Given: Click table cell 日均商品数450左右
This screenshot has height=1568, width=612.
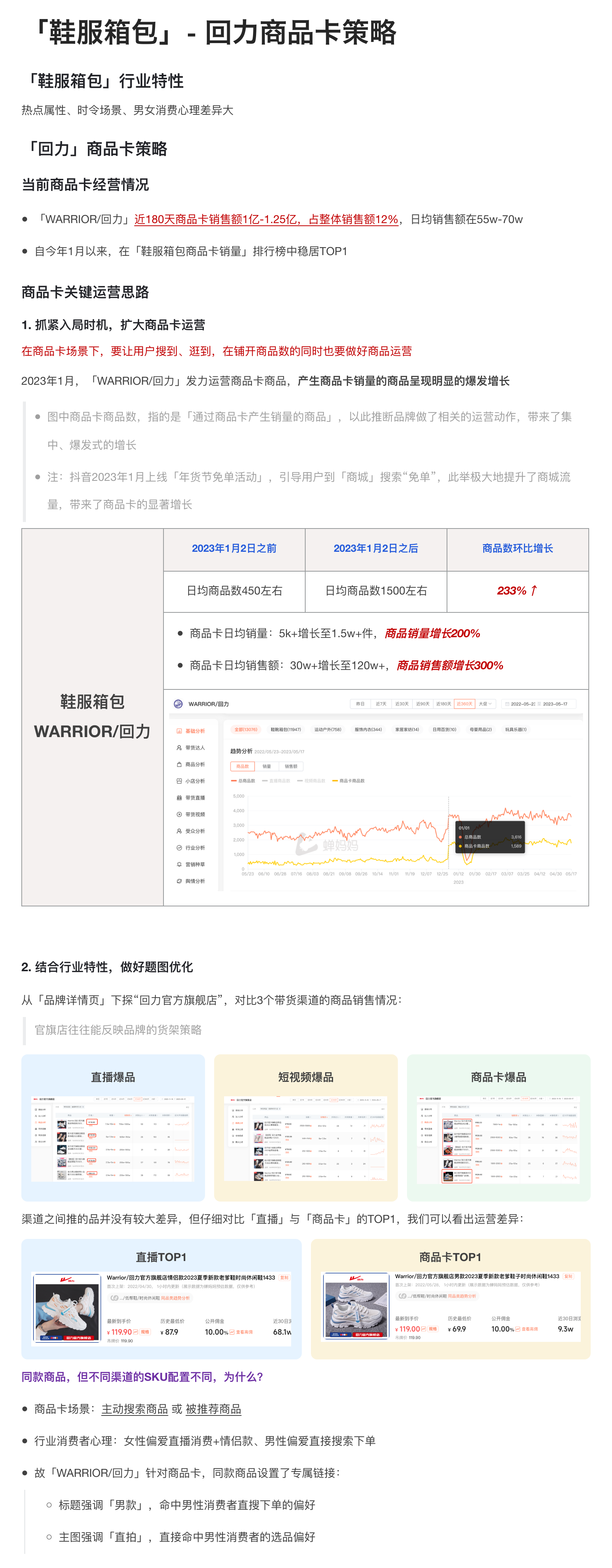Looking at the screenshot, I should tap(234, 591).
